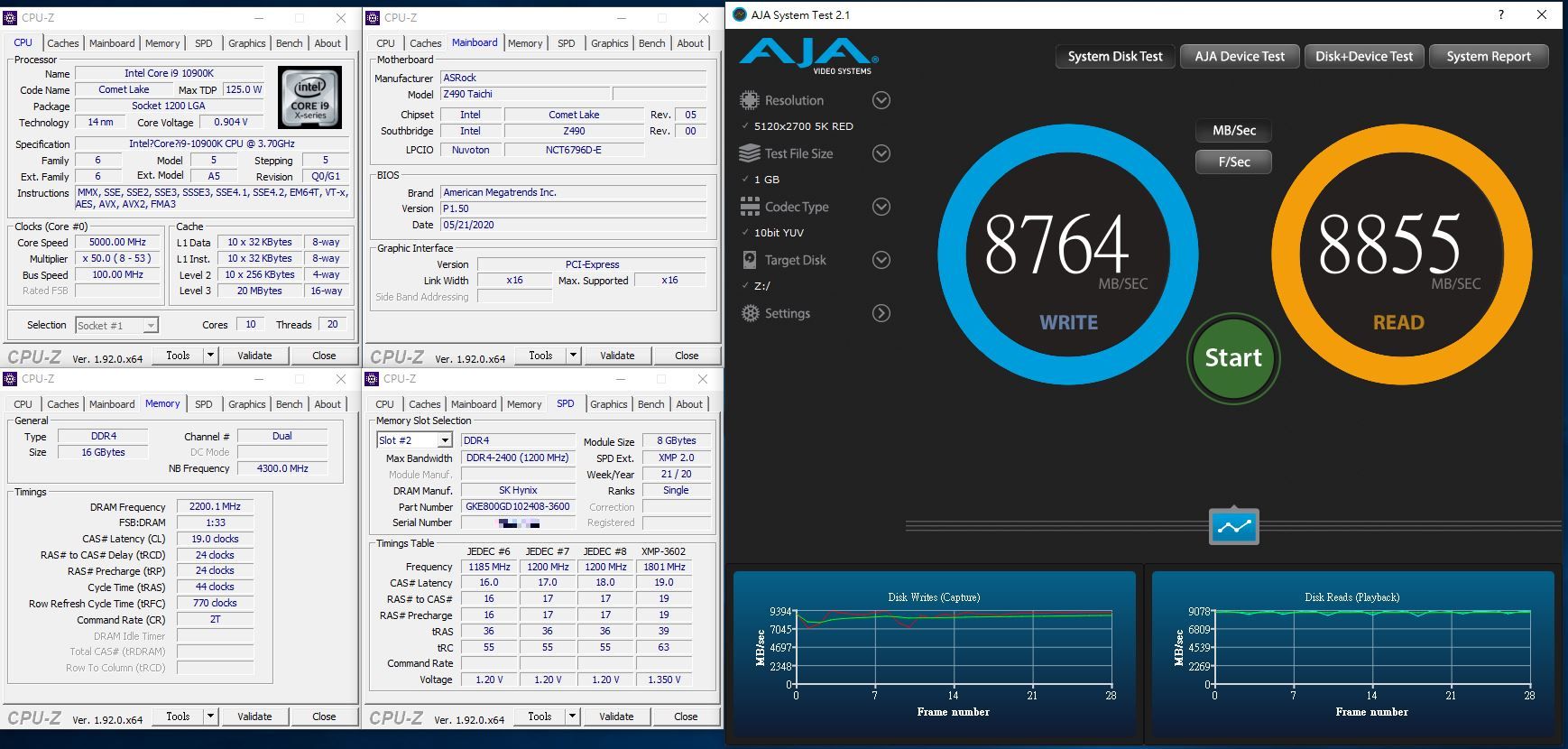The image size is (1568, 749).
Task: Click the title bar icon of the CPU-Z processor window
Action: (11, 17)
